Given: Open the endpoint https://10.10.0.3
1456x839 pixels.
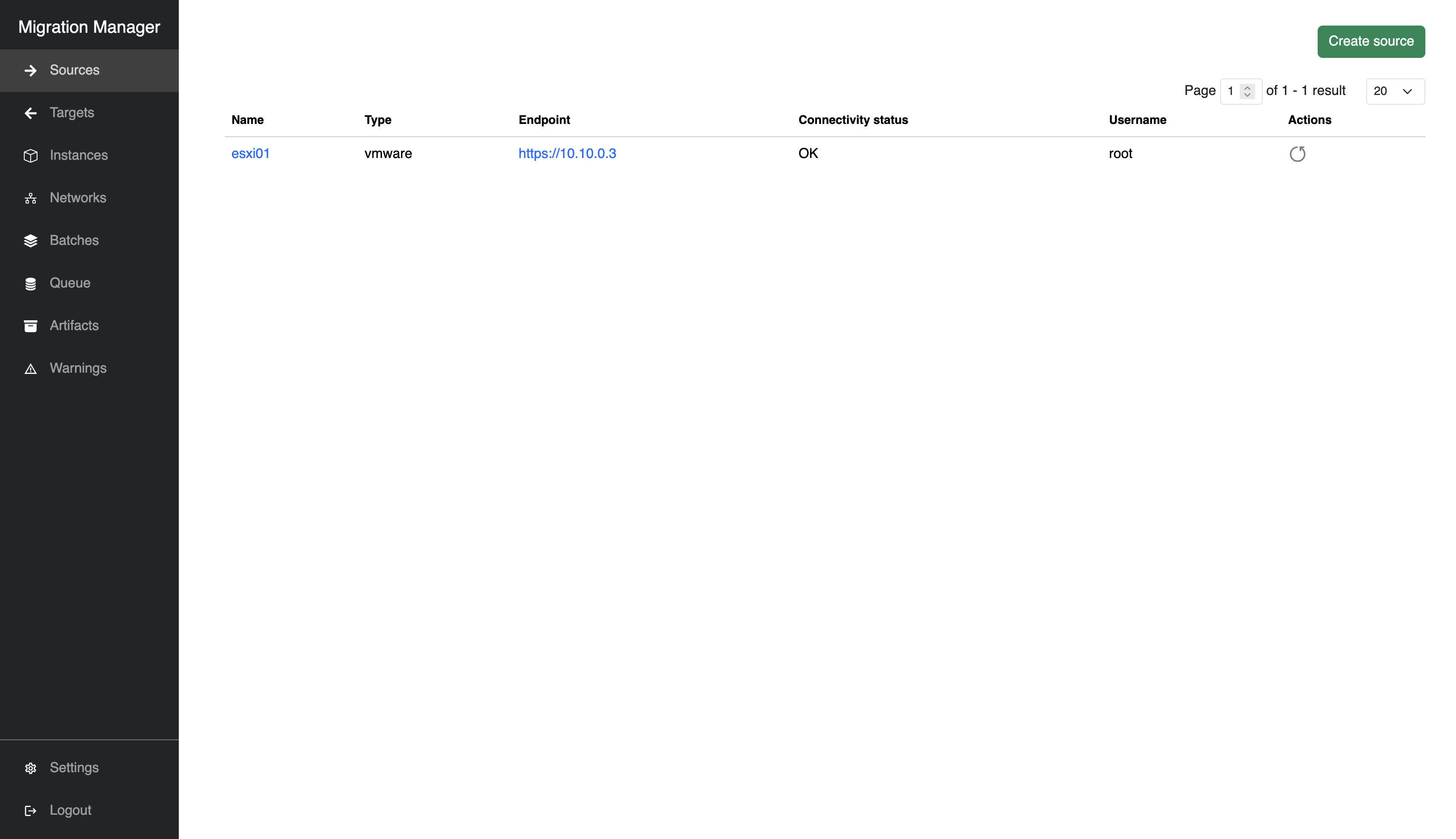Looking at the screenshot, I should click(567, 153).
